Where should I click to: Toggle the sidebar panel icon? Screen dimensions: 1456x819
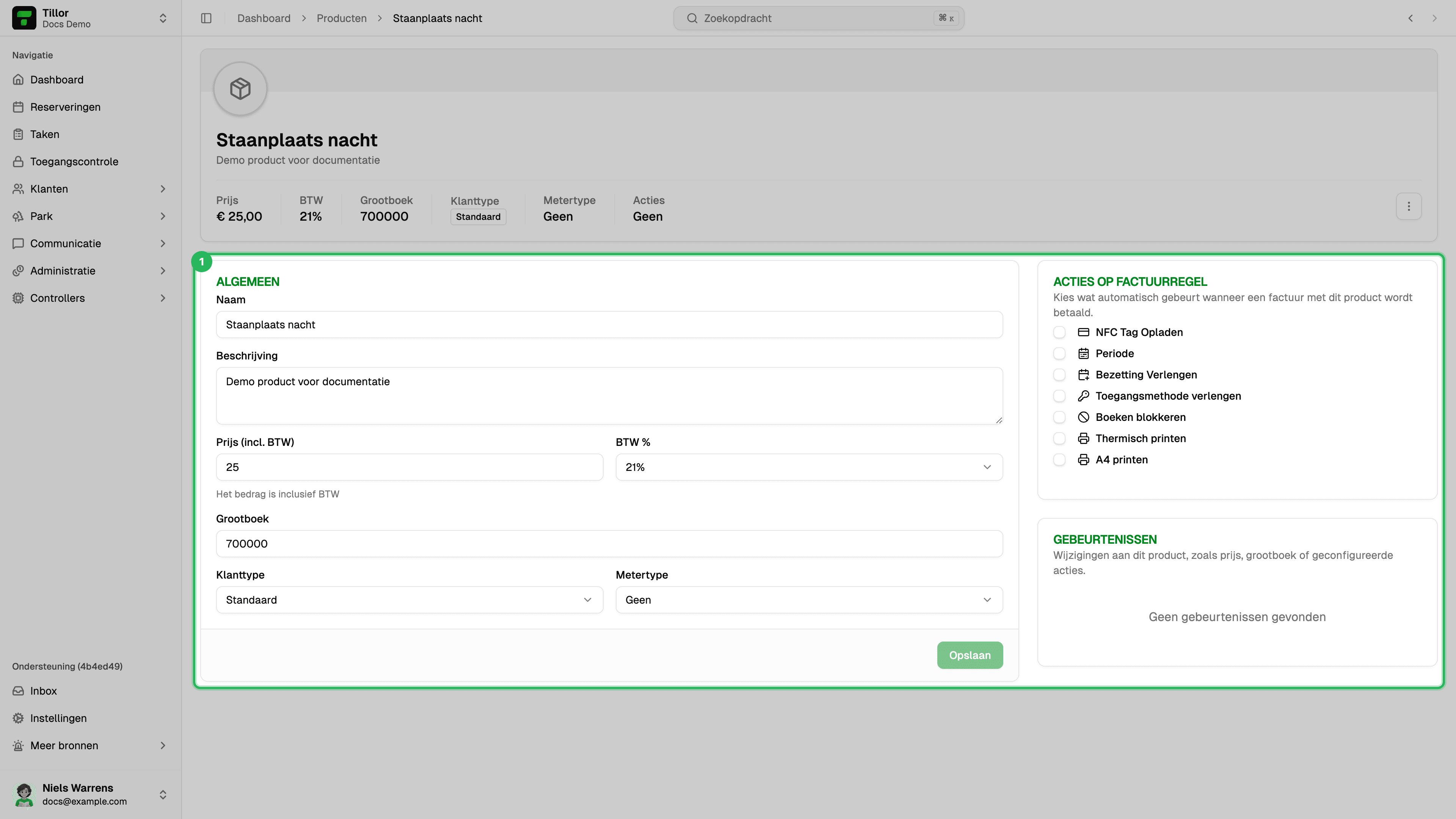pos(206,18)
